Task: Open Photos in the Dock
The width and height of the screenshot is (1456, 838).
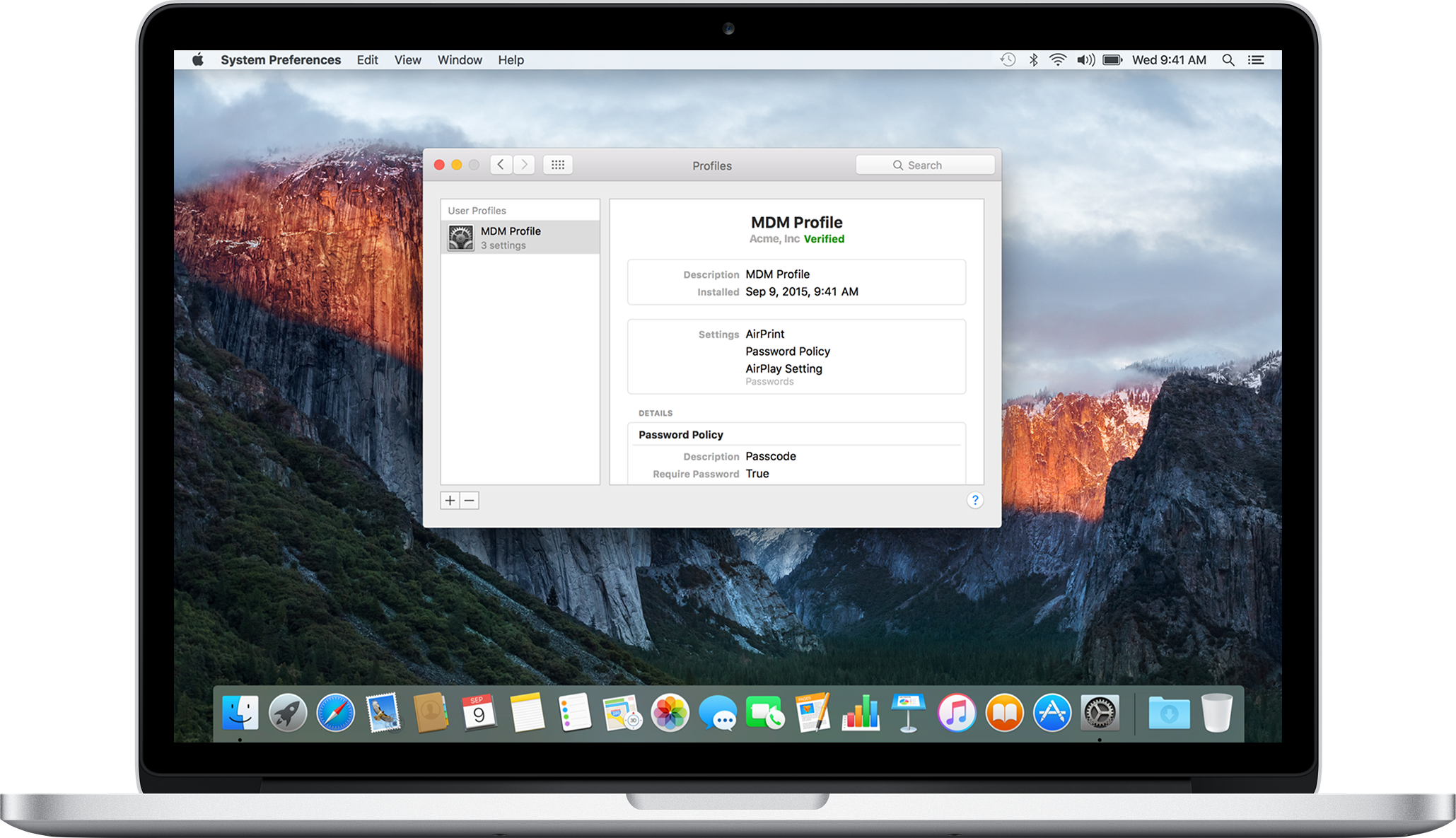Action: [670, 713]
